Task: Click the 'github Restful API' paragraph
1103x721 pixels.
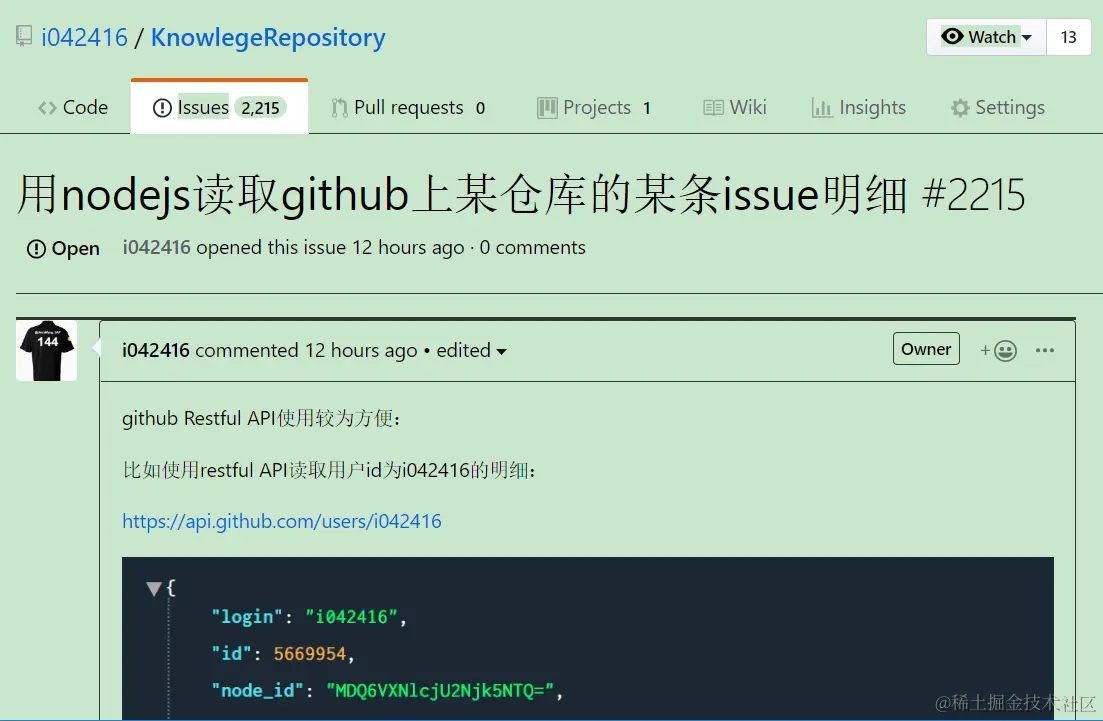Action: point(261,419)
